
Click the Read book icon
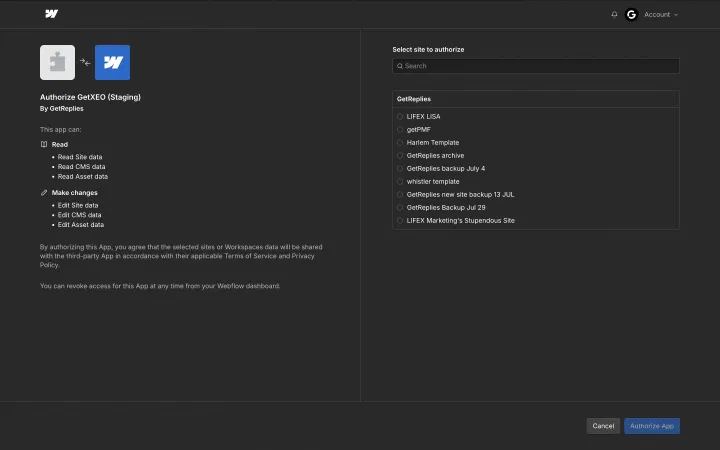point(44,144)
